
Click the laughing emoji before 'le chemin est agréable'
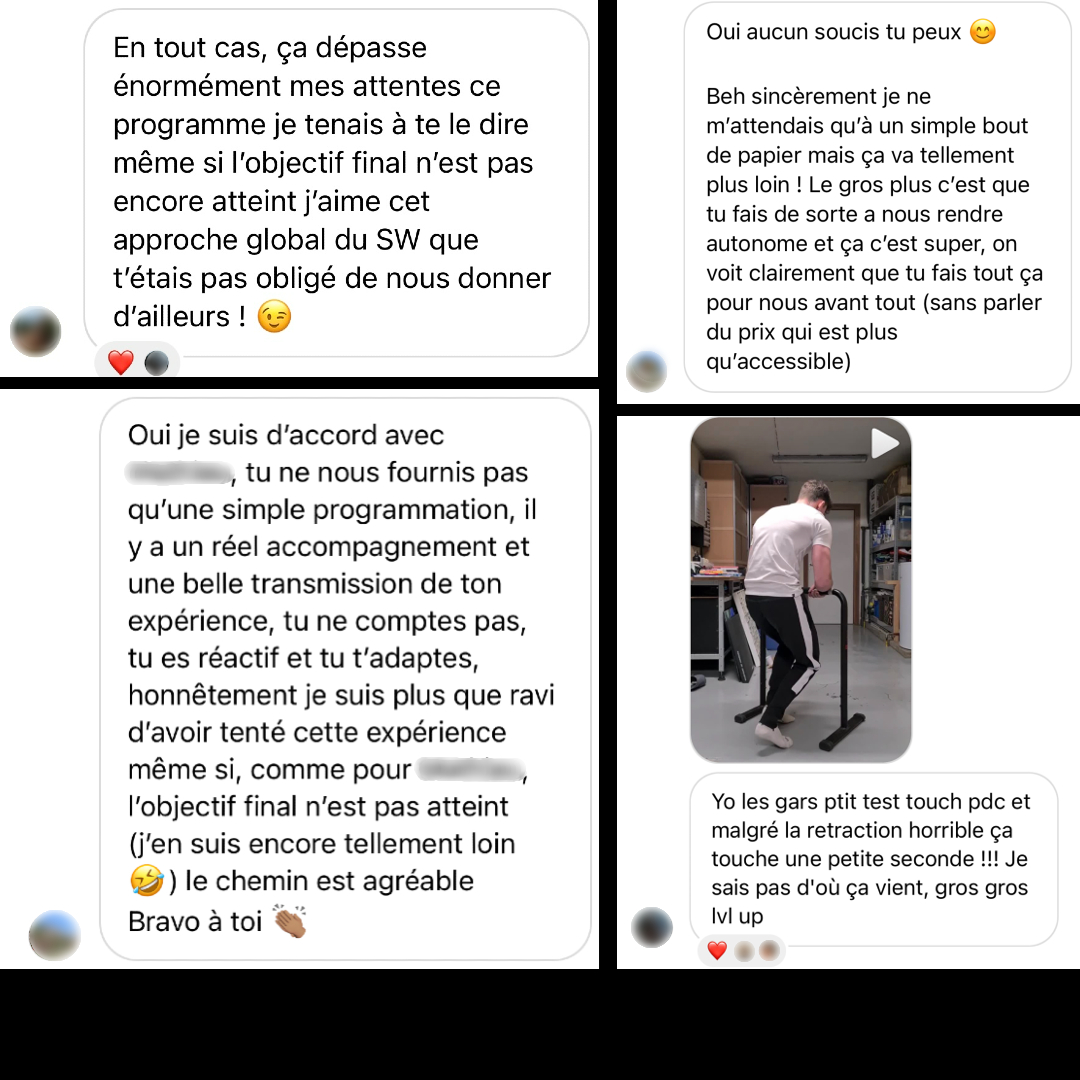point(146,881)
